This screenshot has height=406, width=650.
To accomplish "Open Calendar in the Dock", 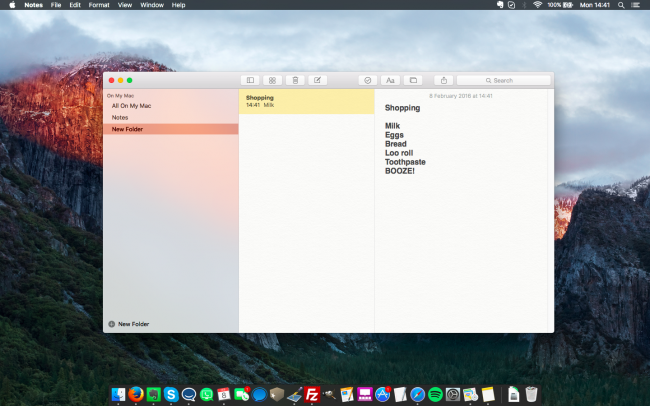I will [x=224, y=394].
